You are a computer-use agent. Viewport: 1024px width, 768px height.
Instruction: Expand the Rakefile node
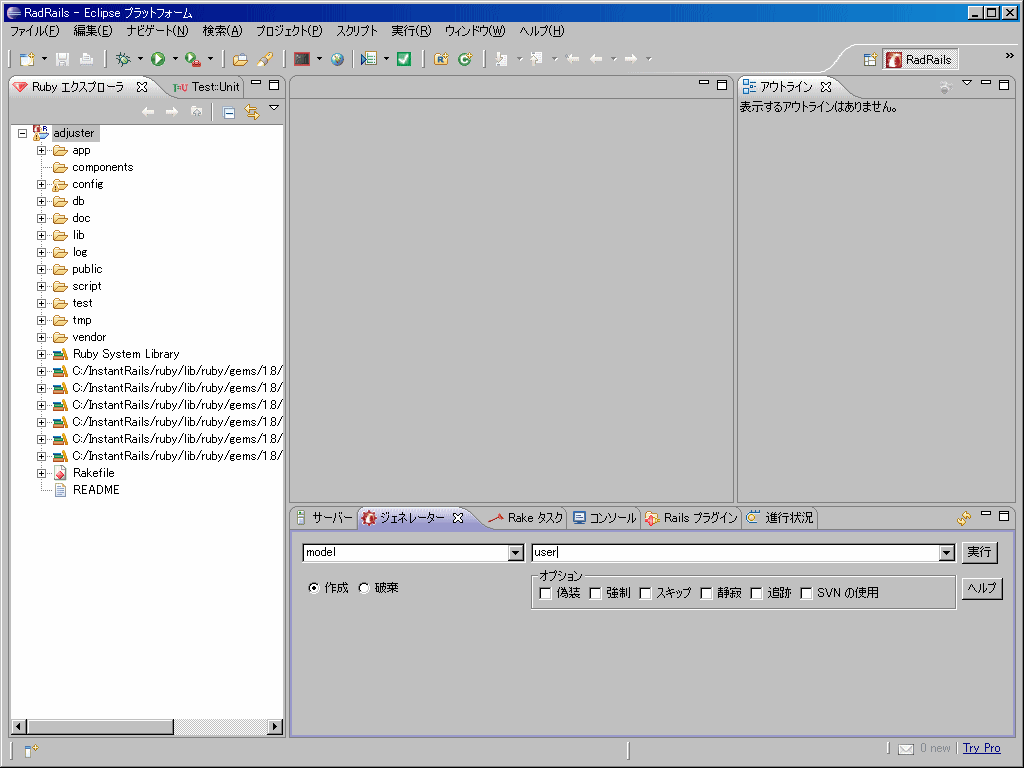pos(41,473)
